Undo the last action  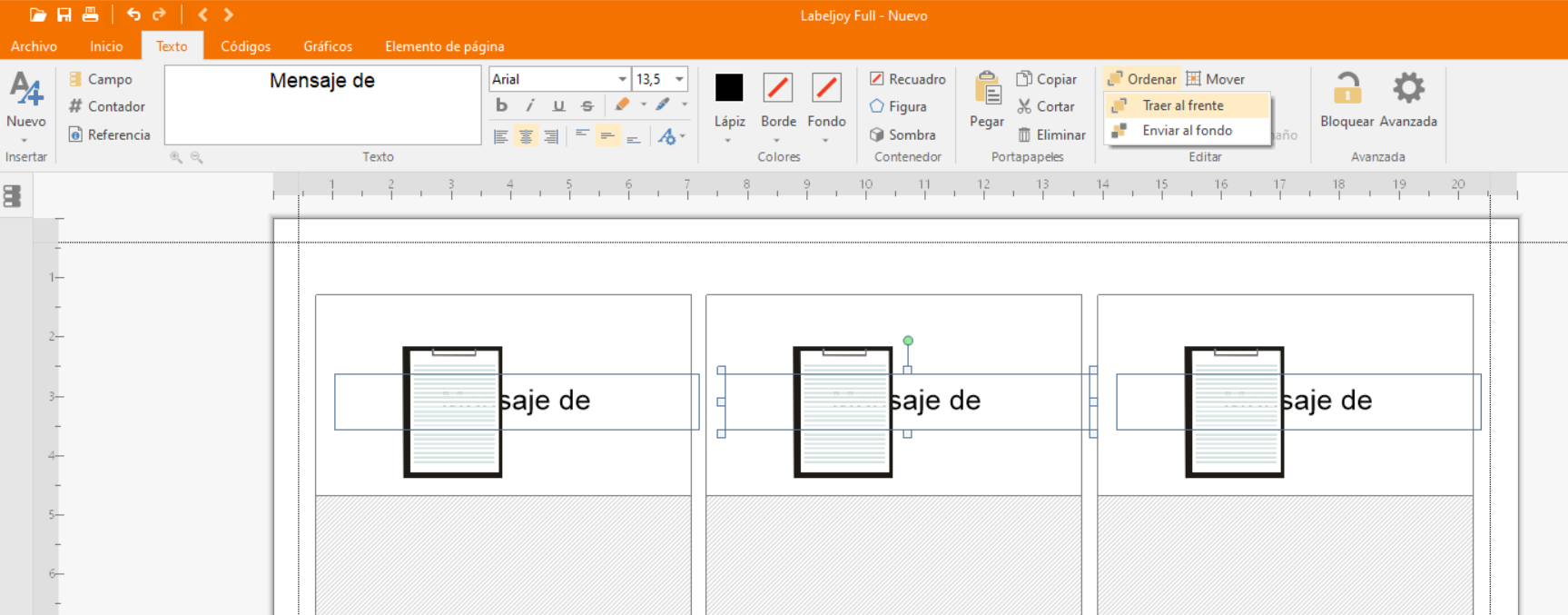[x=133, y=15]
